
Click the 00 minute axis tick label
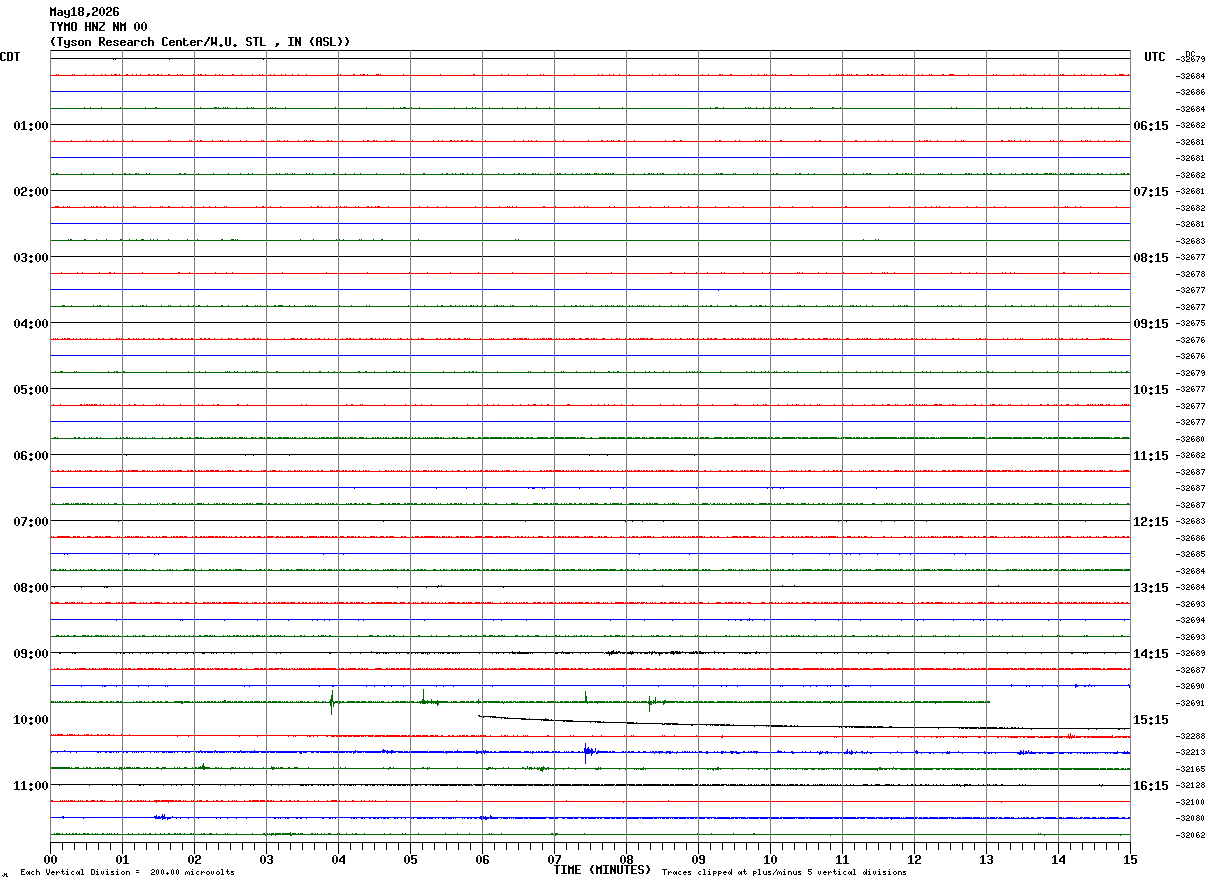51,859
